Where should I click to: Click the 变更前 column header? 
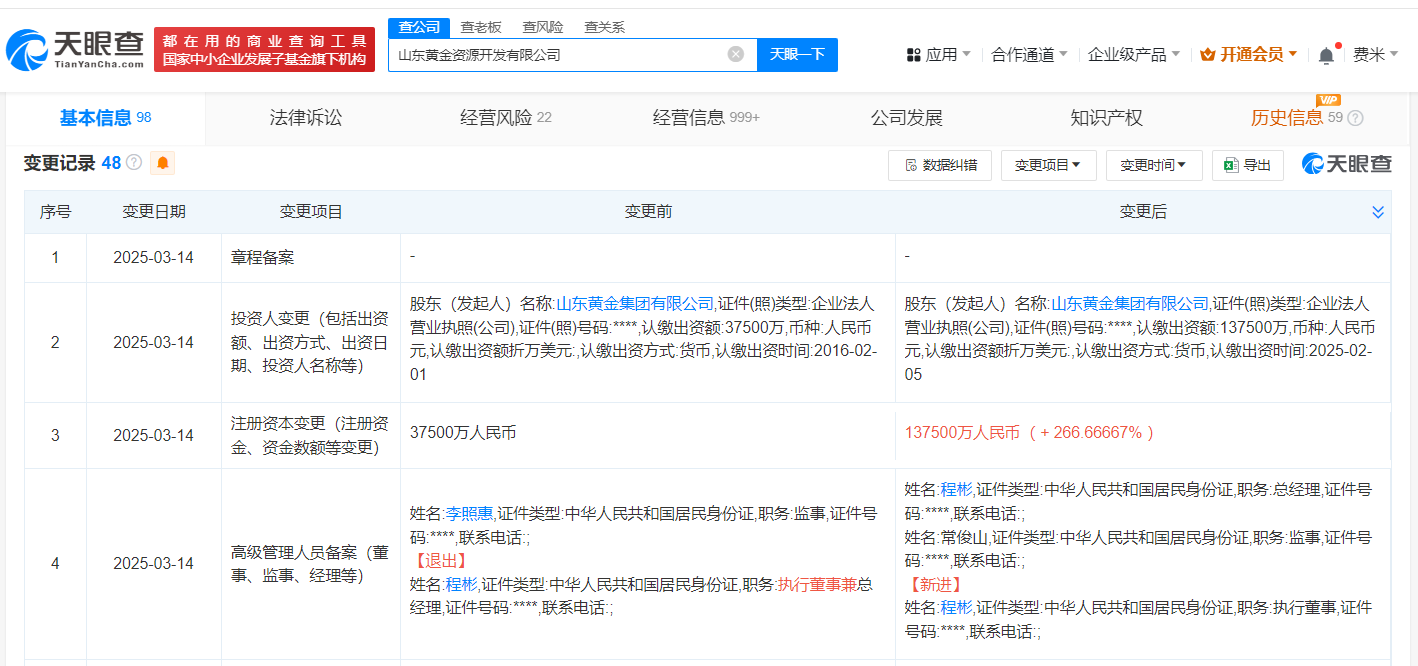coord(648,212)
